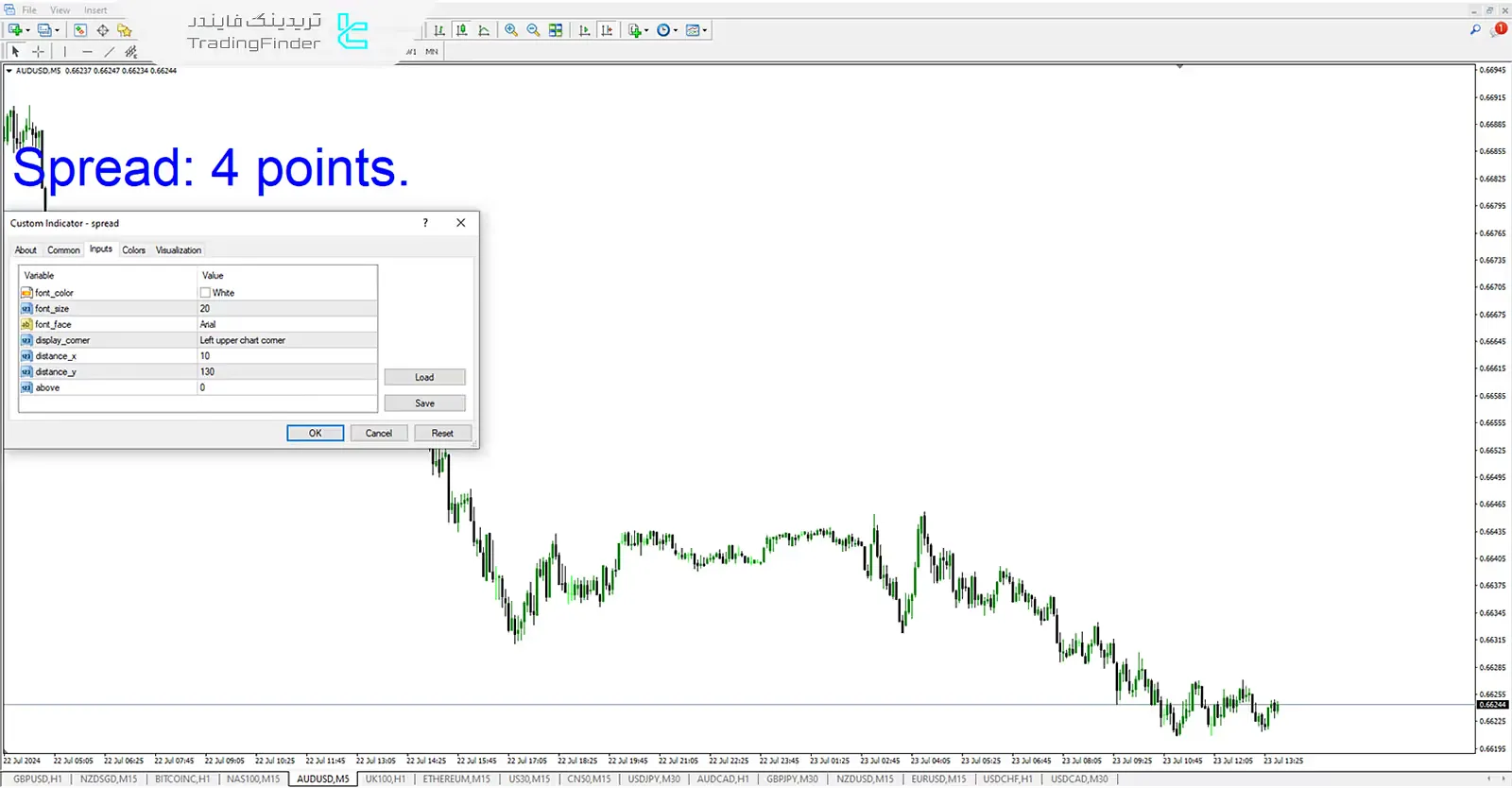Select the horizontal line drawing tool
Viewport: 1512px width, 788px height.
pyautogui.click(x=87, y=52)
